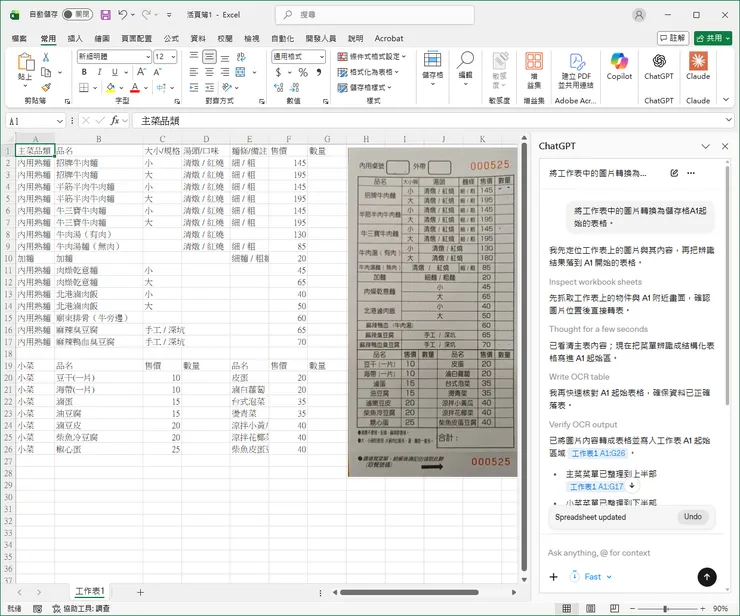The image size is (740, 616).
Task: Send the ChatGPT message with arrow button
Action: tap(706, 577)
